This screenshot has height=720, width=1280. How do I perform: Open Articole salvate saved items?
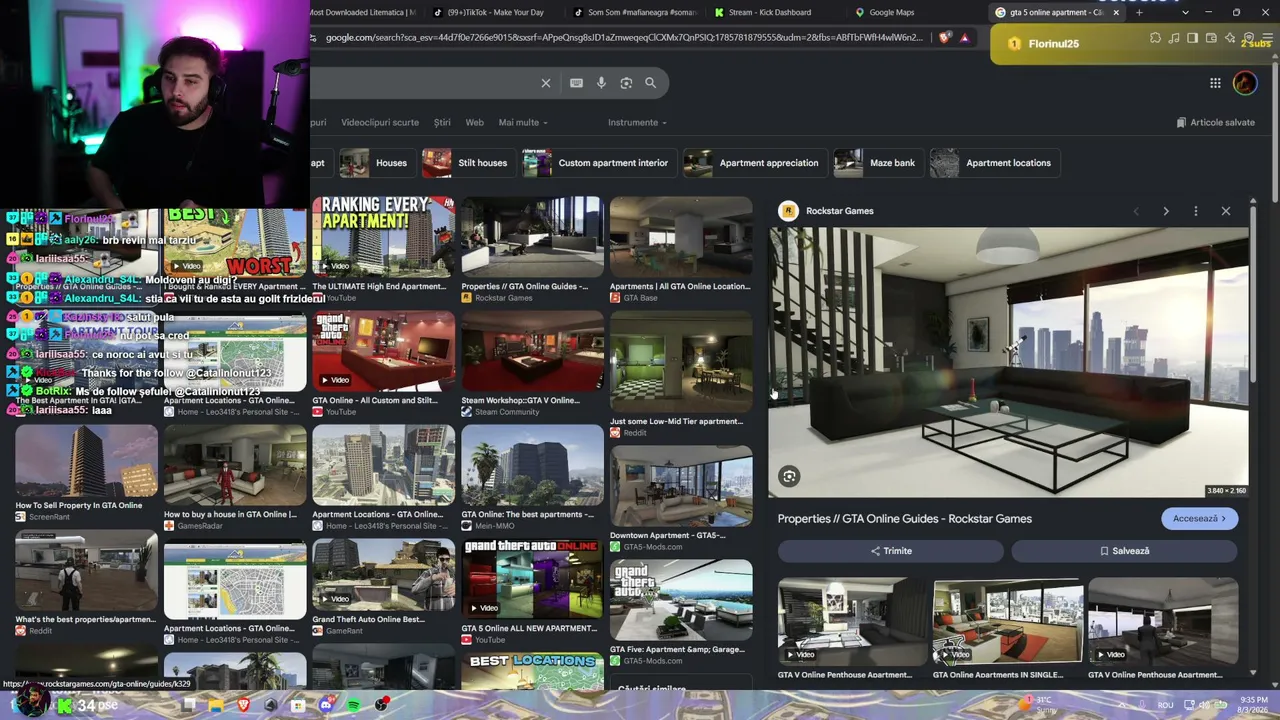coord(1215,122)
